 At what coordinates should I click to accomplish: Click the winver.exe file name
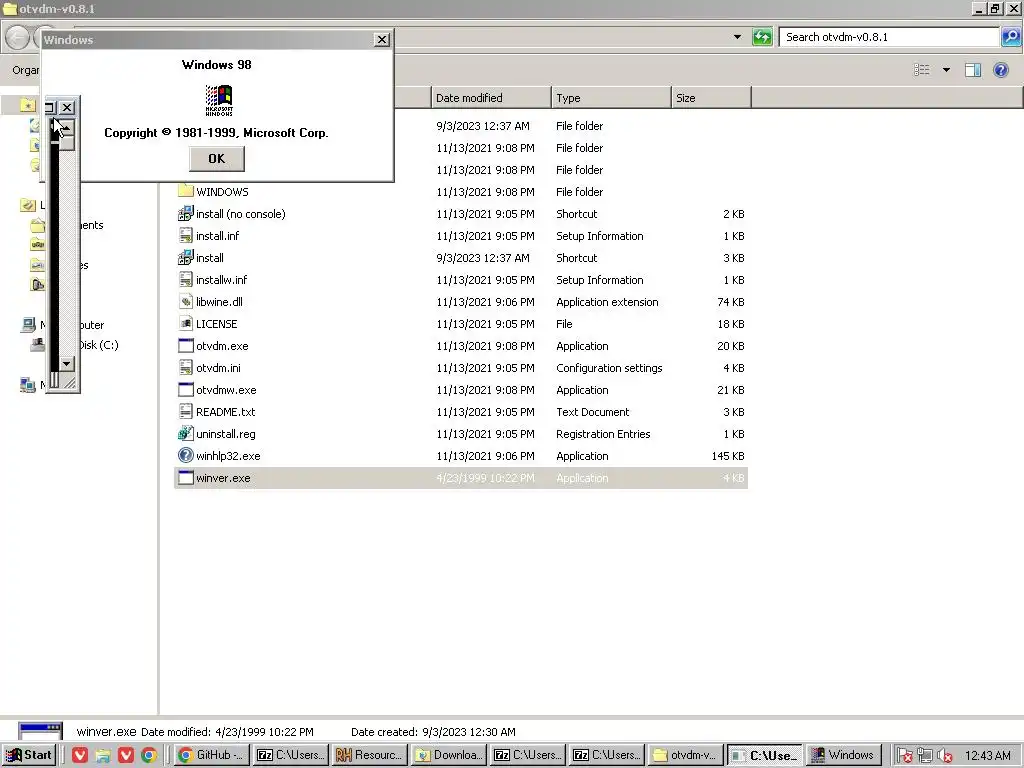(x=223, y=478)
